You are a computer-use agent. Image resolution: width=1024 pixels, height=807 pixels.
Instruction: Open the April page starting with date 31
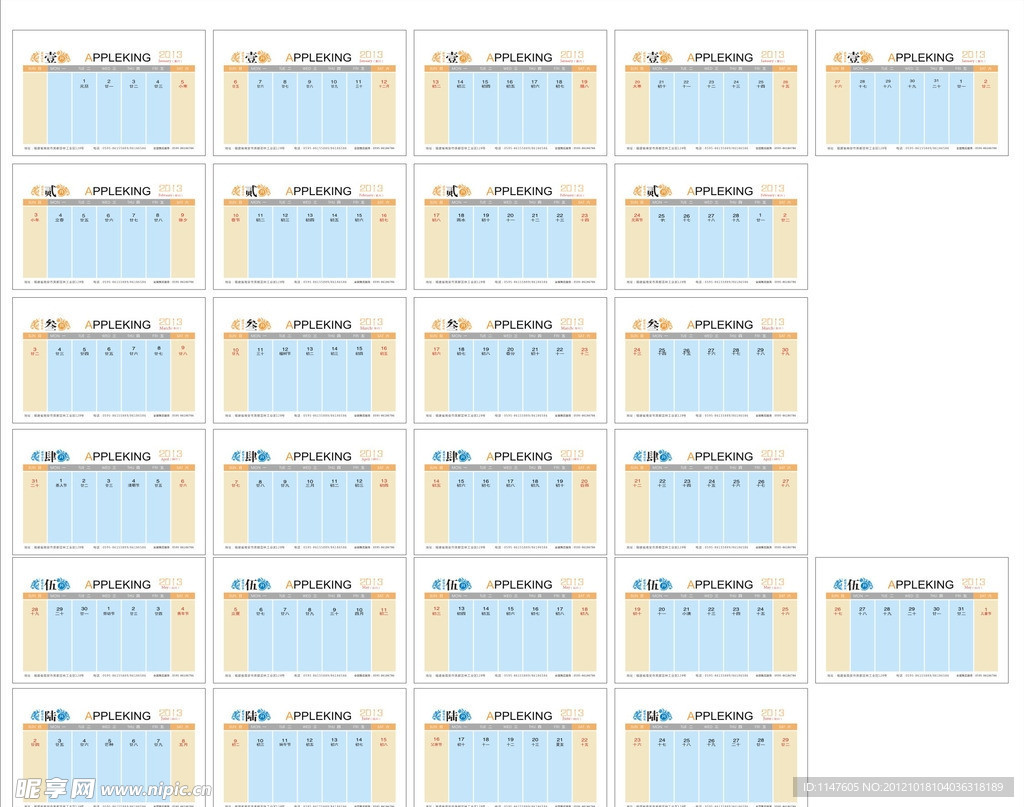click(x=109, y=492)
